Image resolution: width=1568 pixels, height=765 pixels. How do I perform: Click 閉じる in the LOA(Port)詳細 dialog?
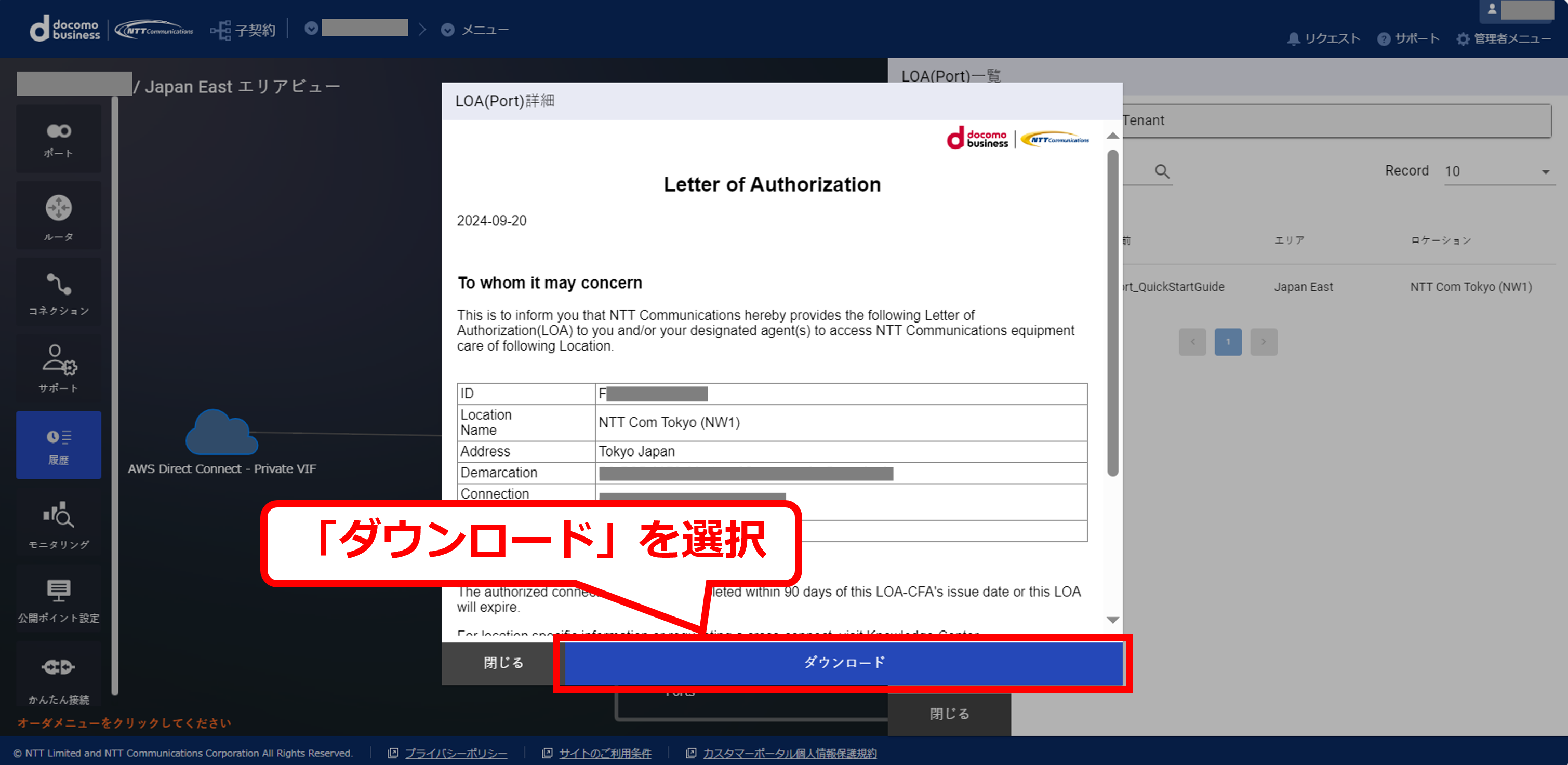[x=503, y=663]
